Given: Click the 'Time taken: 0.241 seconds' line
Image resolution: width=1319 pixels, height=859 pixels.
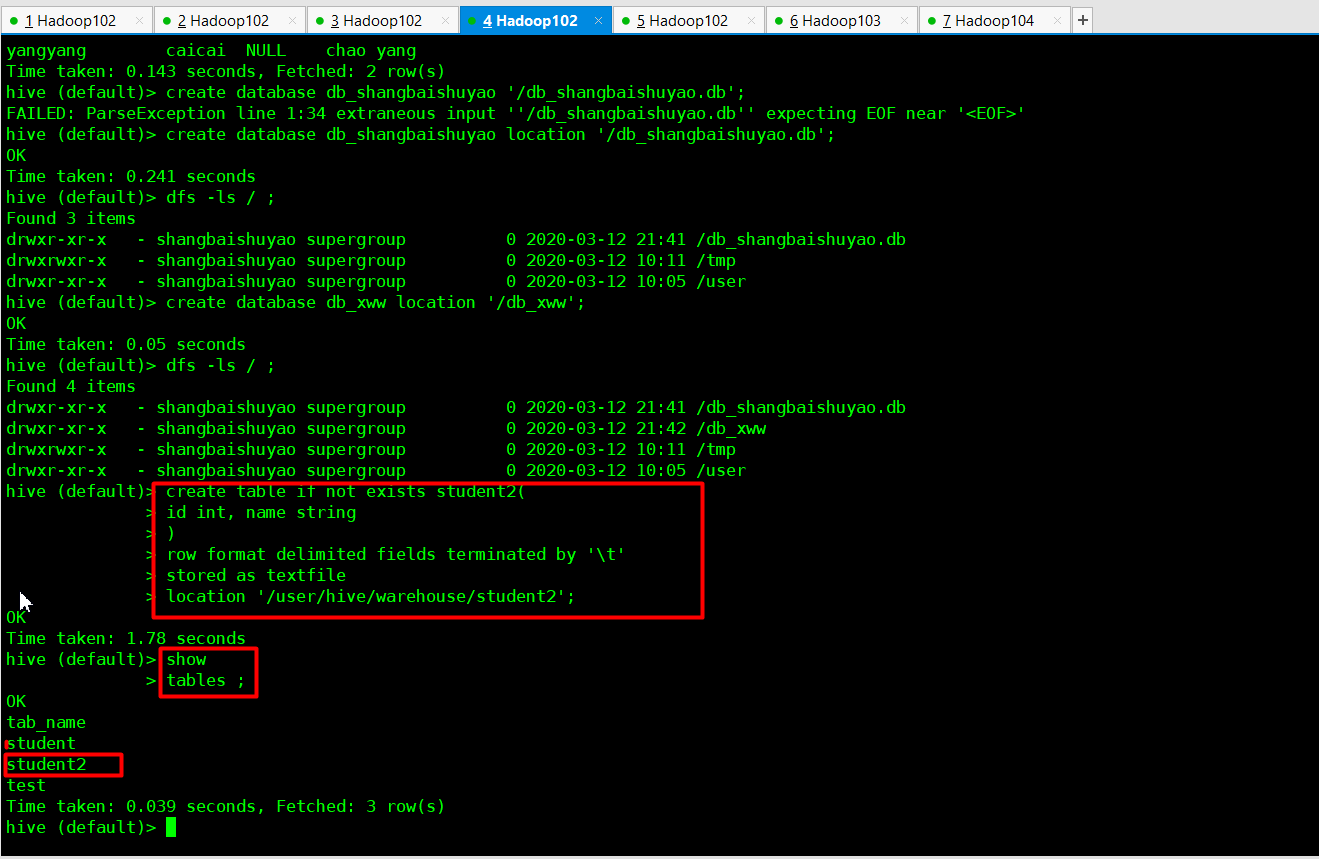Looking at the screenshot, I should tap(131, 176).
